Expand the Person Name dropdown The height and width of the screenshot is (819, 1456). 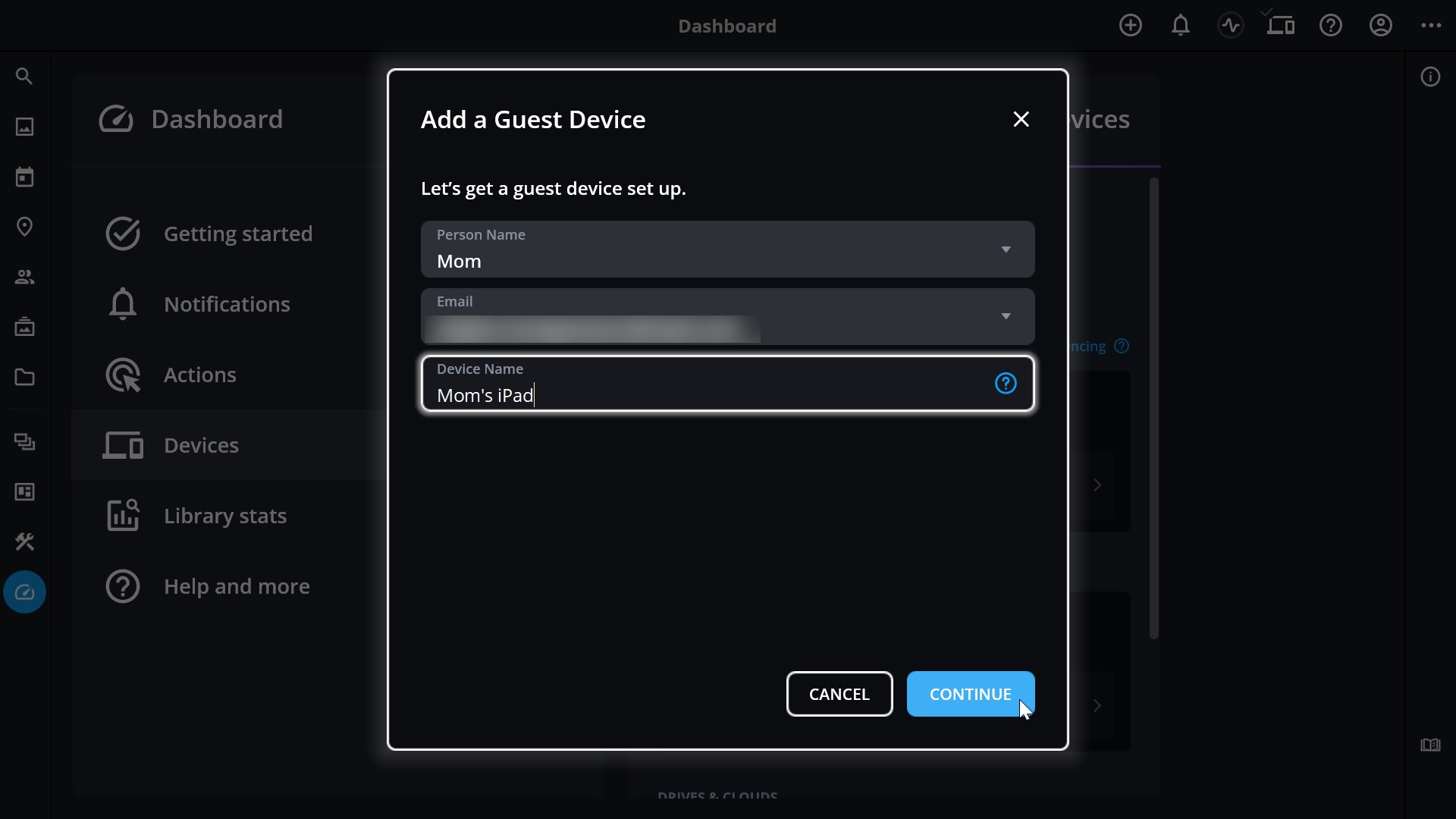point(1006,249)
